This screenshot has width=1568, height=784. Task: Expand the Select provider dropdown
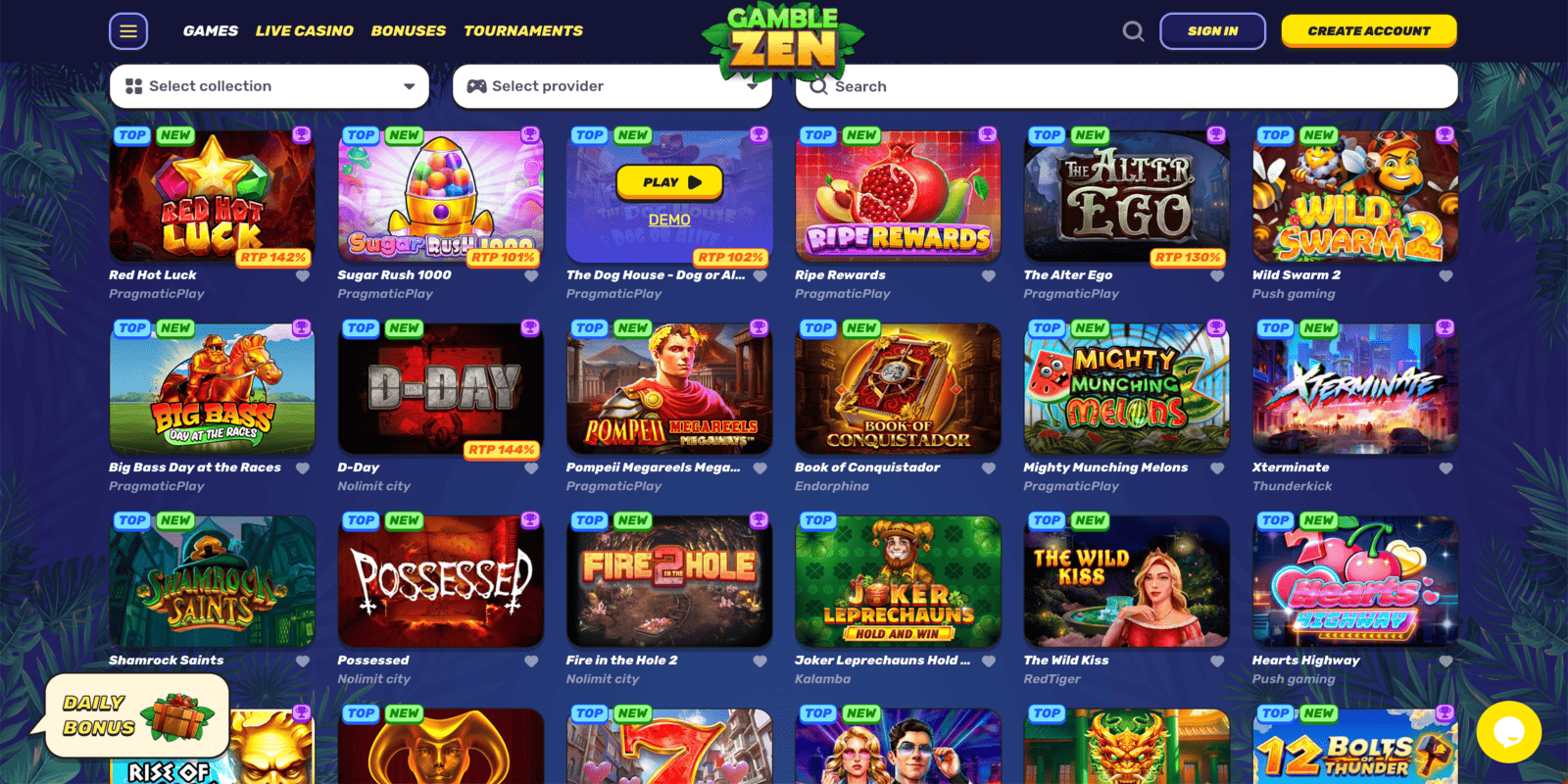(x=612, y=86)
